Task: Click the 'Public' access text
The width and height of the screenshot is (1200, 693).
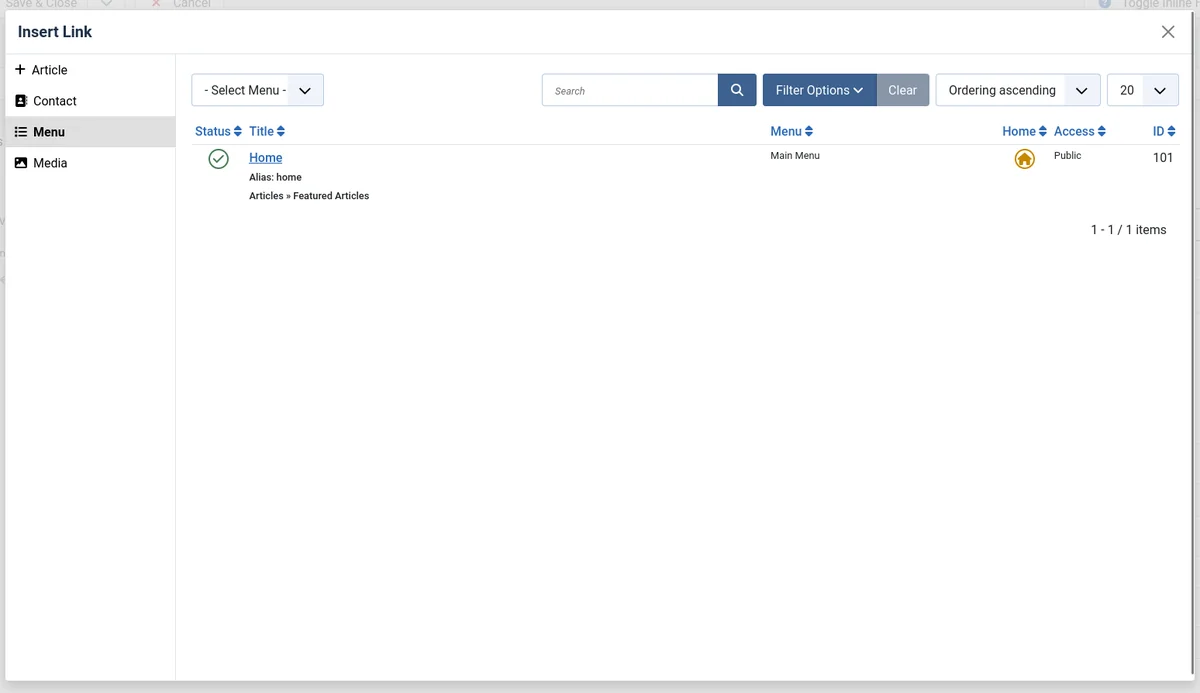Action: coord(1067,155)
